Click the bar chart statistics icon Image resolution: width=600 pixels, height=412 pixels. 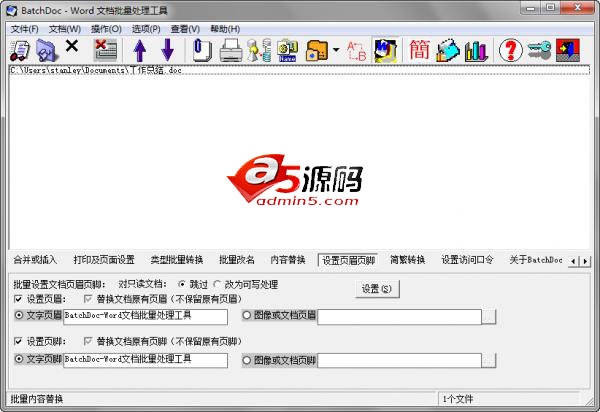click(x=476, y=50)
